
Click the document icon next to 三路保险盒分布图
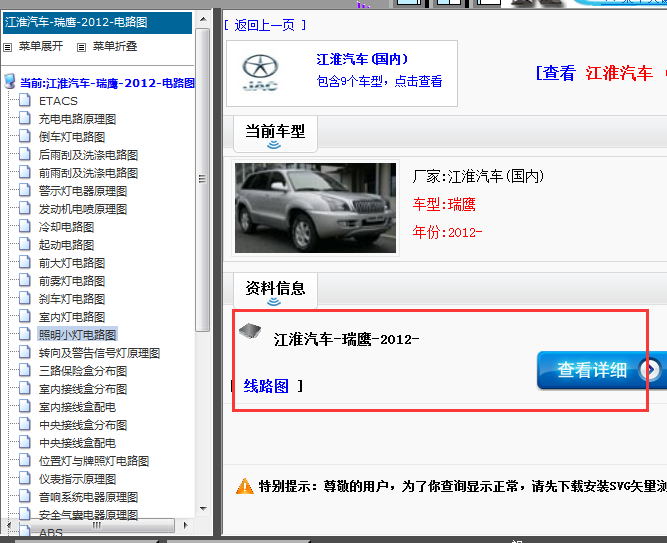[x=25, y=370]
